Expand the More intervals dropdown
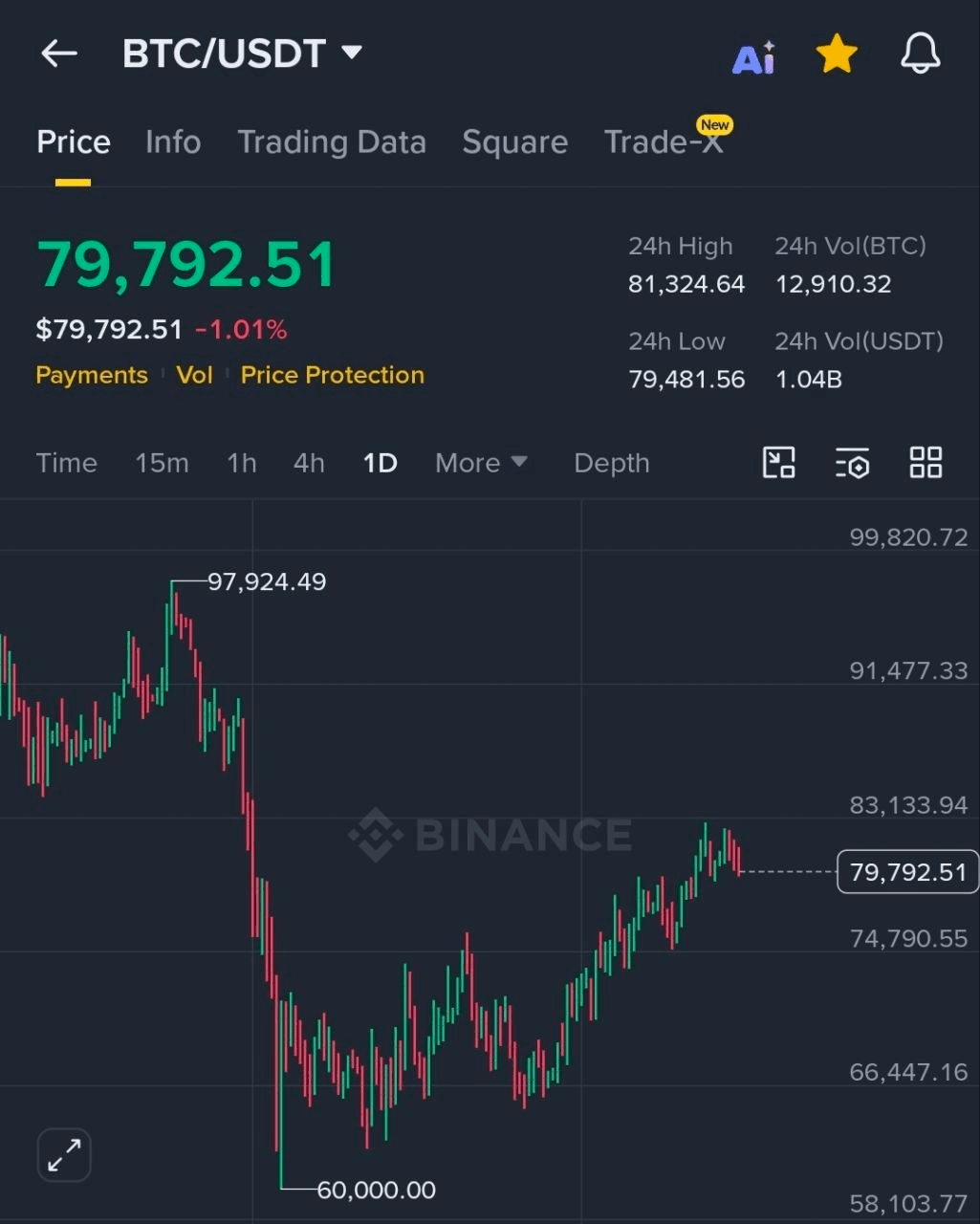The height and width of the screenshot is (1224, 980). coord(481,463)
